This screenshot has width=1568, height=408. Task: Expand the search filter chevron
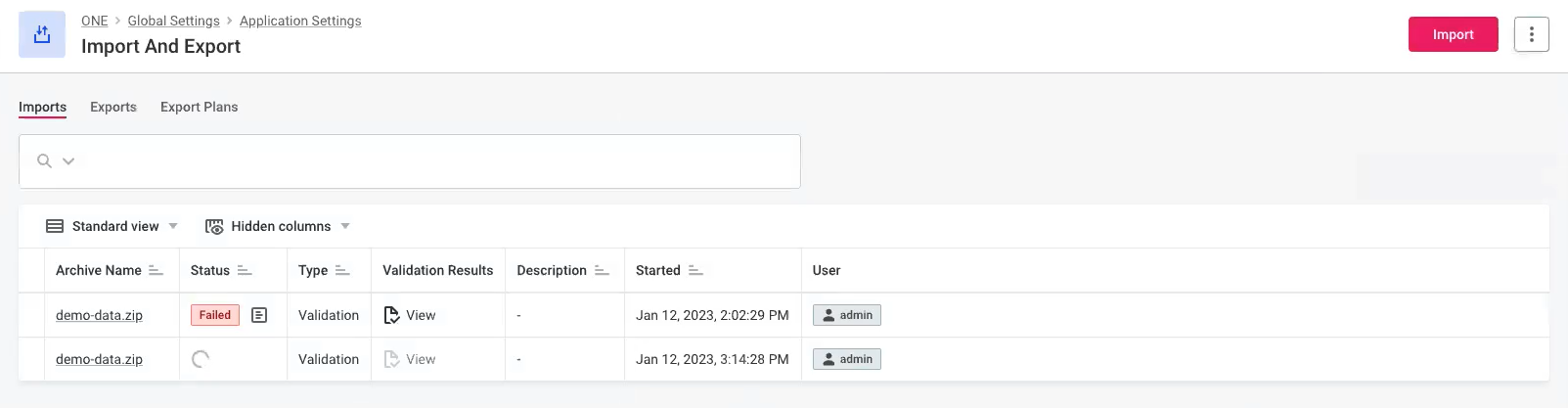[x=68, y=161]
